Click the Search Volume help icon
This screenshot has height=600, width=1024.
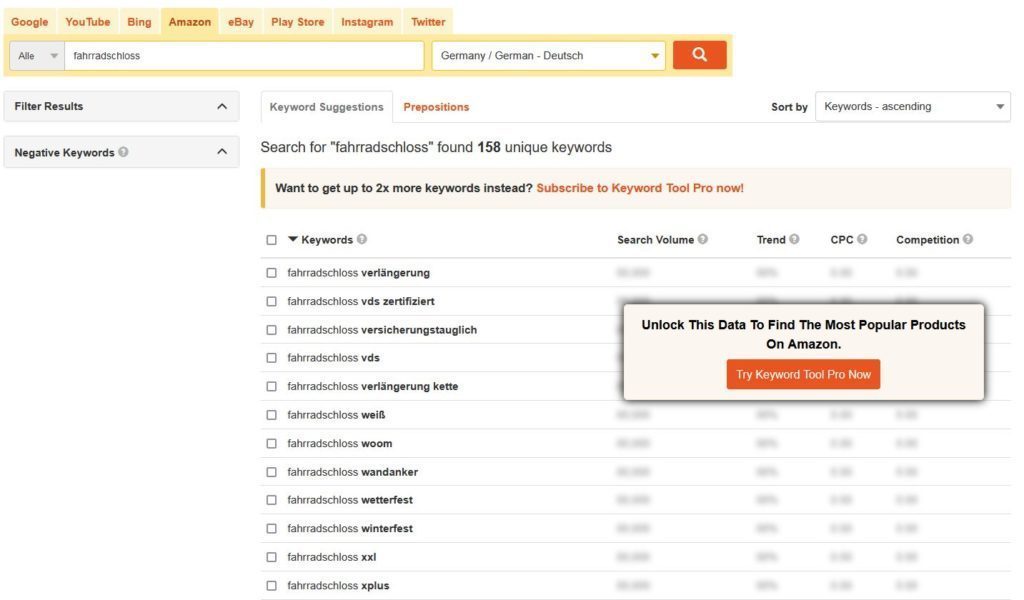tap(703, 239)
